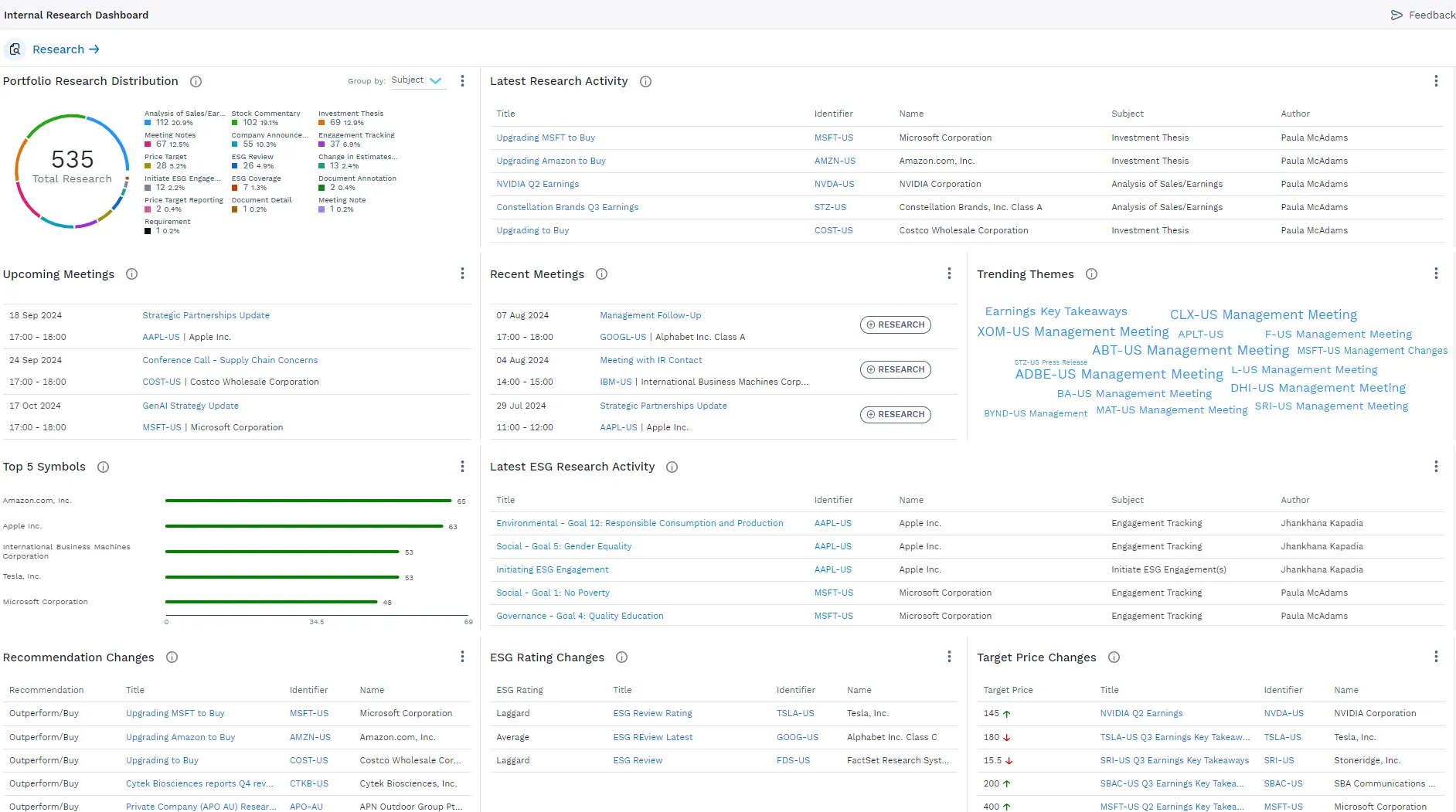Show info for Portfolio Research Distribution
The width and height of the screenshot is (1456, 812).
[x=196, y=81]
